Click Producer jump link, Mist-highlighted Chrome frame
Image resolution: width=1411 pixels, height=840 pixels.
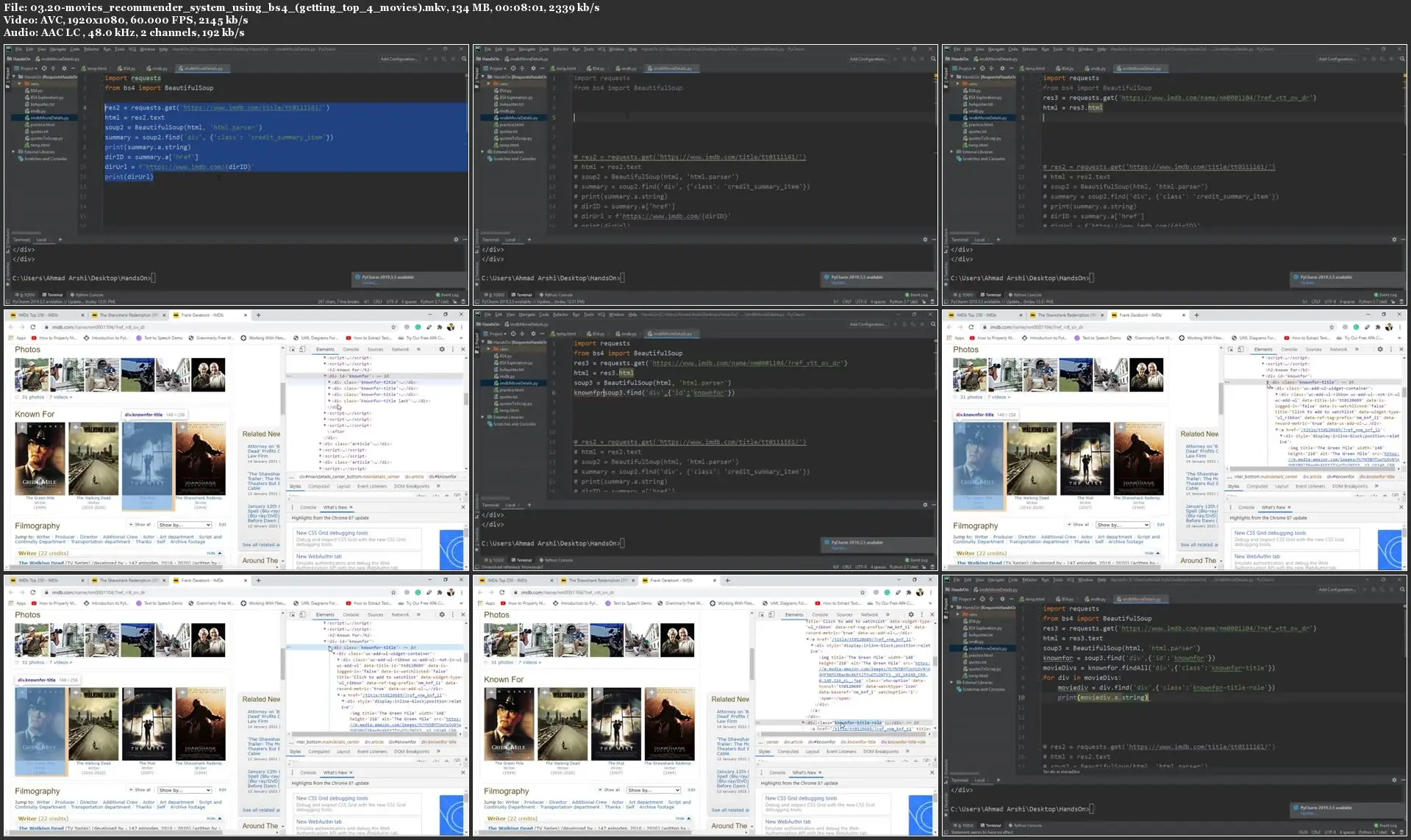pos(65,536)
